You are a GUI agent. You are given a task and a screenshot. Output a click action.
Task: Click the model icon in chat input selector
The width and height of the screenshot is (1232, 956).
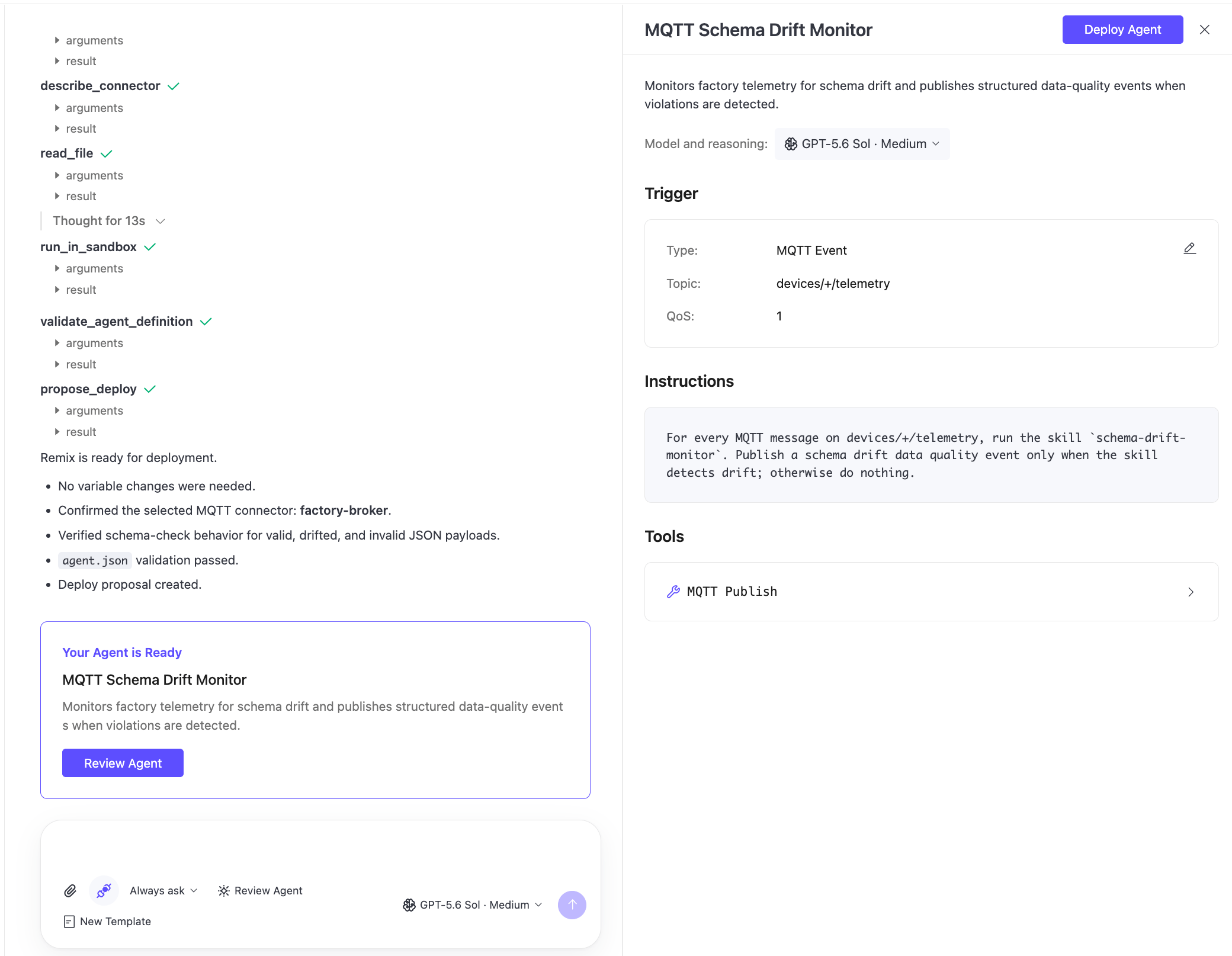(x=409, y=904)
